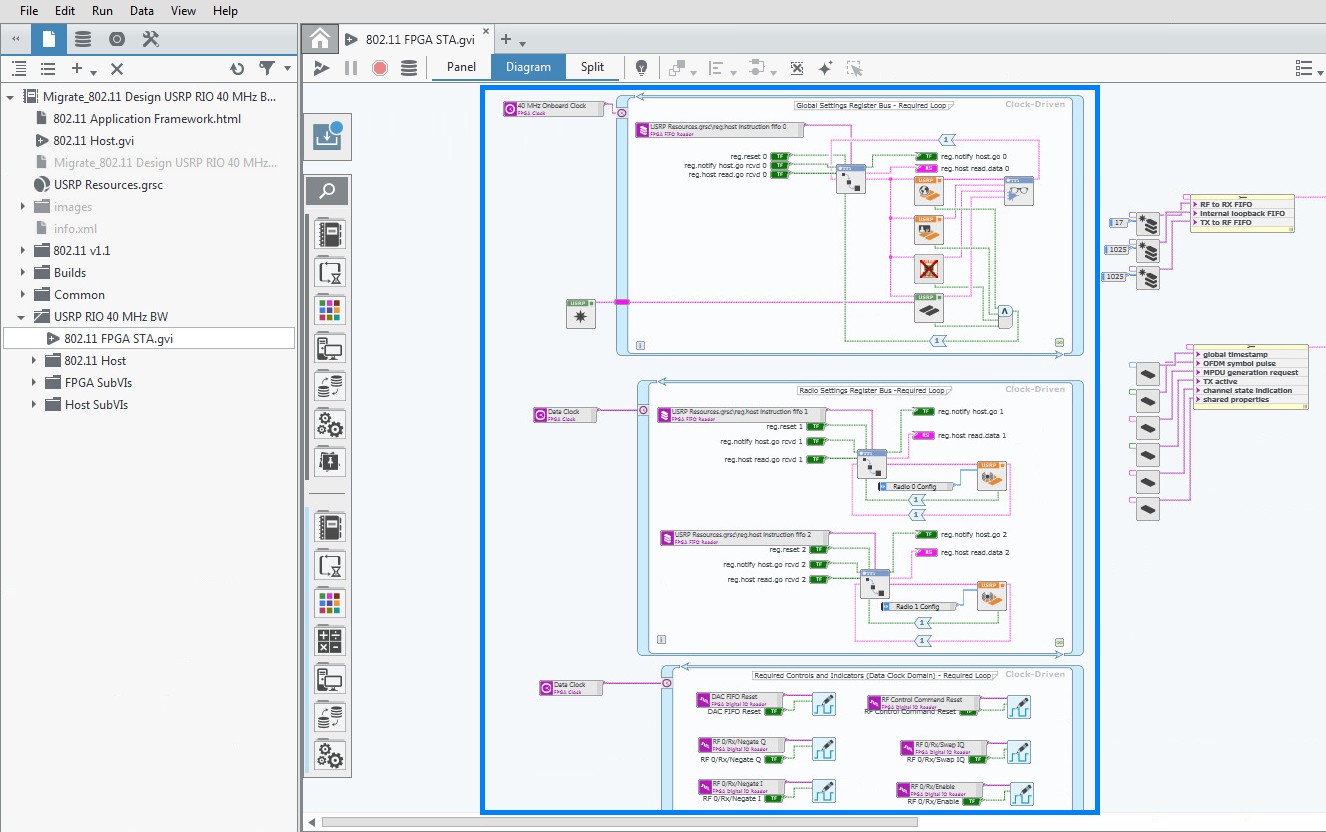Select USRP Resources.grsc in the tree

coord(108,185)
